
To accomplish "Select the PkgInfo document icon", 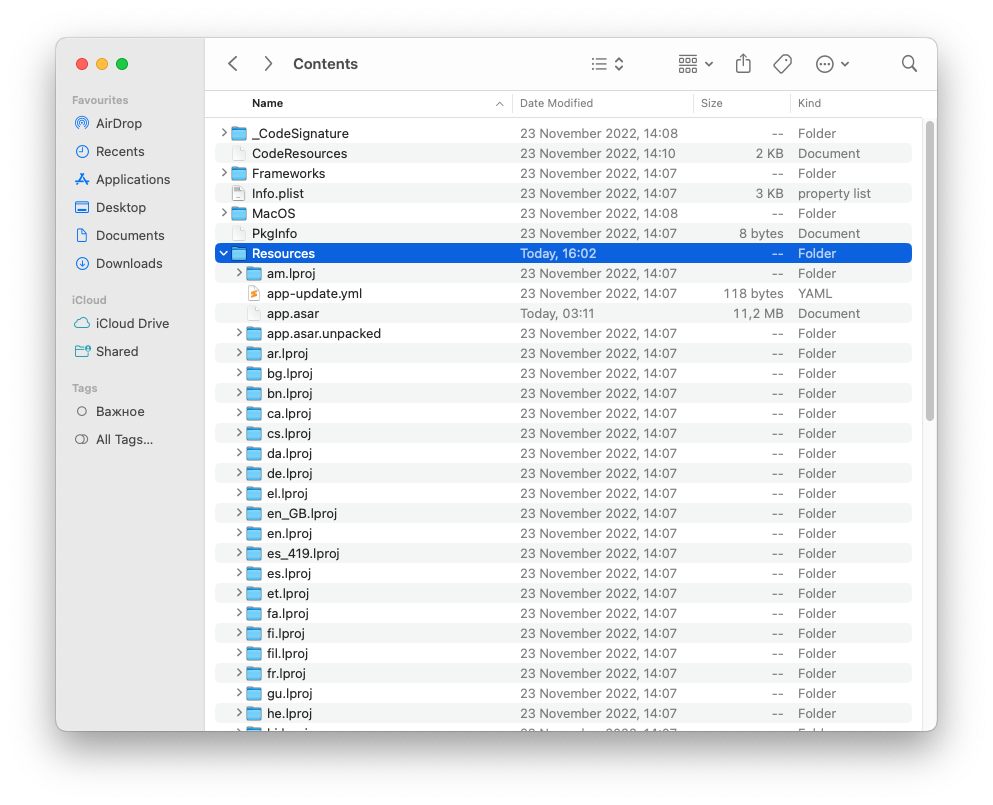I will click(x=239, y=233).
